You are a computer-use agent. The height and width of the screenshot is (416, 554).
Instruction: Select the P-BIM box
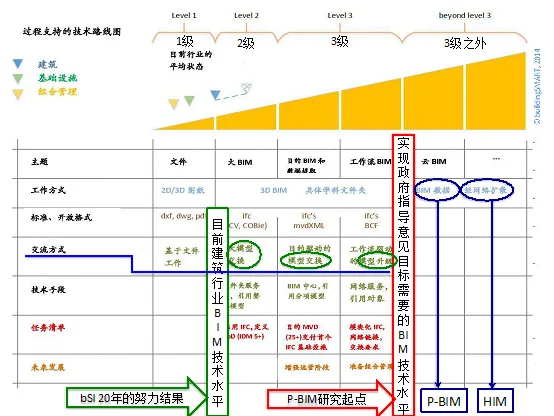(x=444, y=400)
